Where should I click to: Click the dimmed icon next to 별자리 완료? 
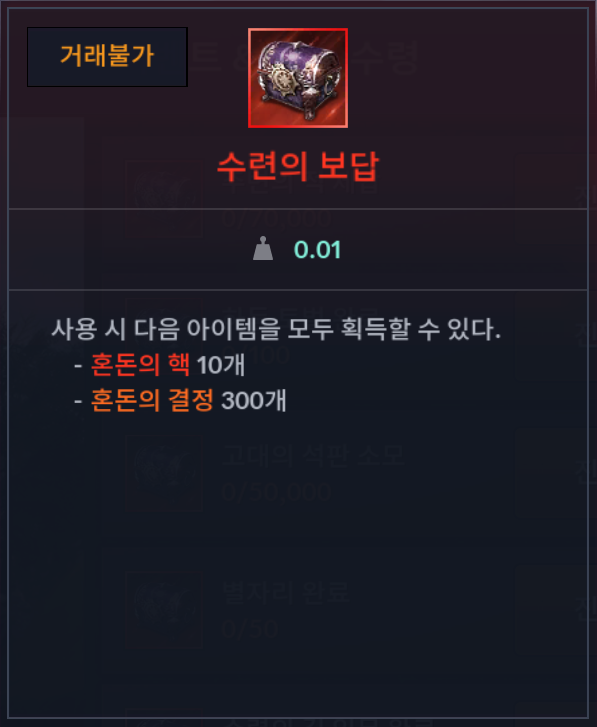164,610
